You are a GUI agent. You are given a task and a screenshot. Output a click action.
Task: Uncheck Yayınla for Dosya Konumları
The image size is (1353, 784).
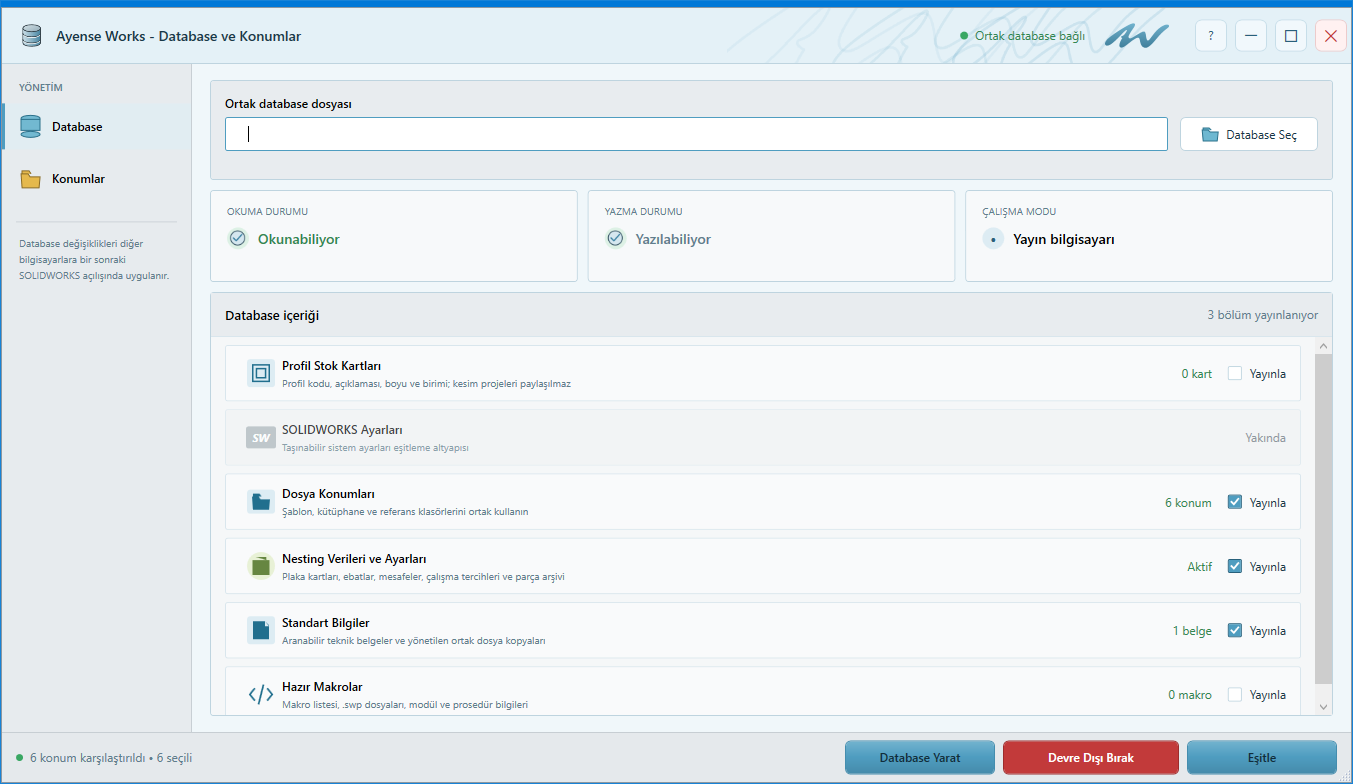tap(1235, 502)
